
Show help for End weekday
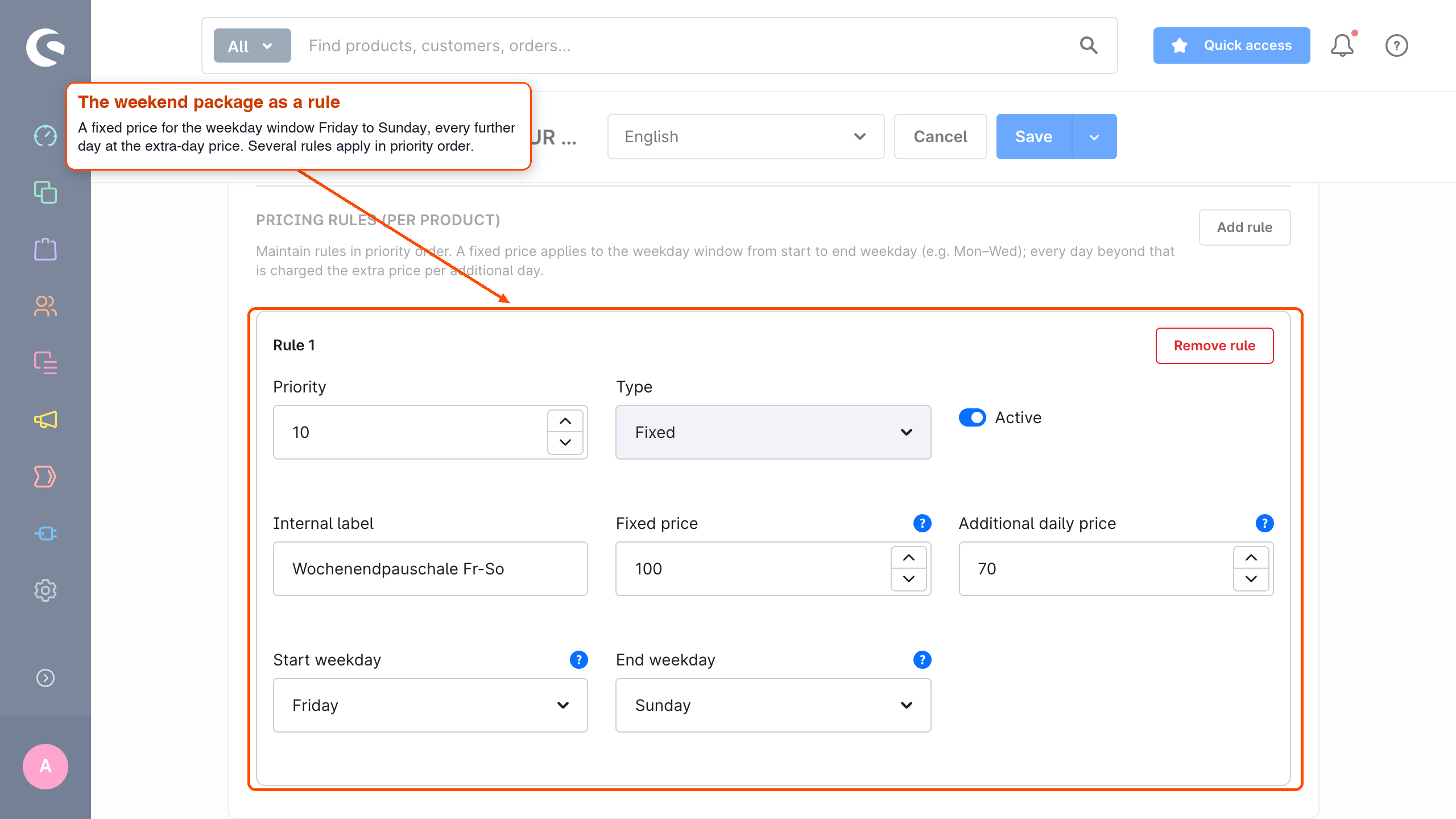pyautogui.click(x=922, y=660)
